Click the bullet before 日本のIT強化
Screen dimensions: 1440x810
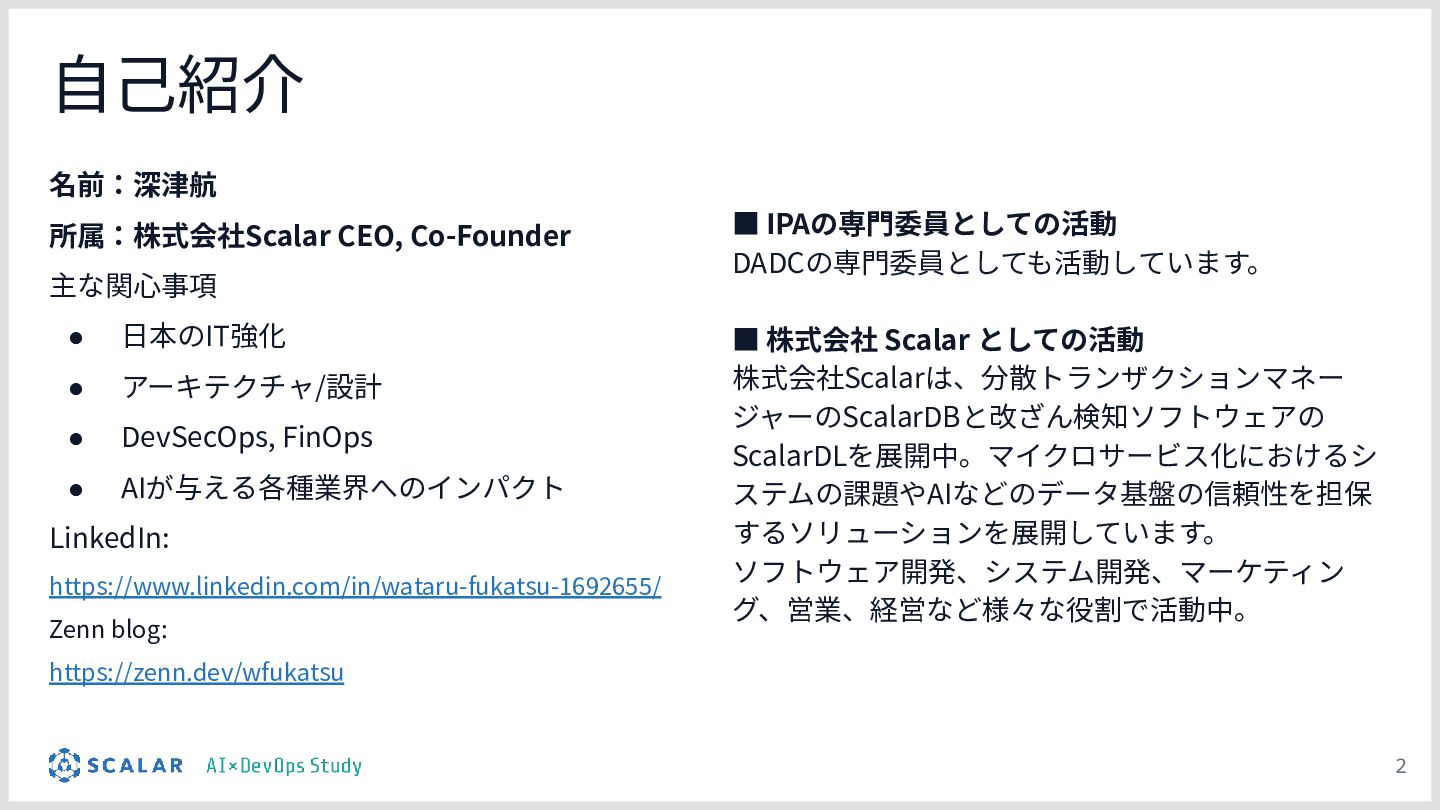(x=76, y=337)
